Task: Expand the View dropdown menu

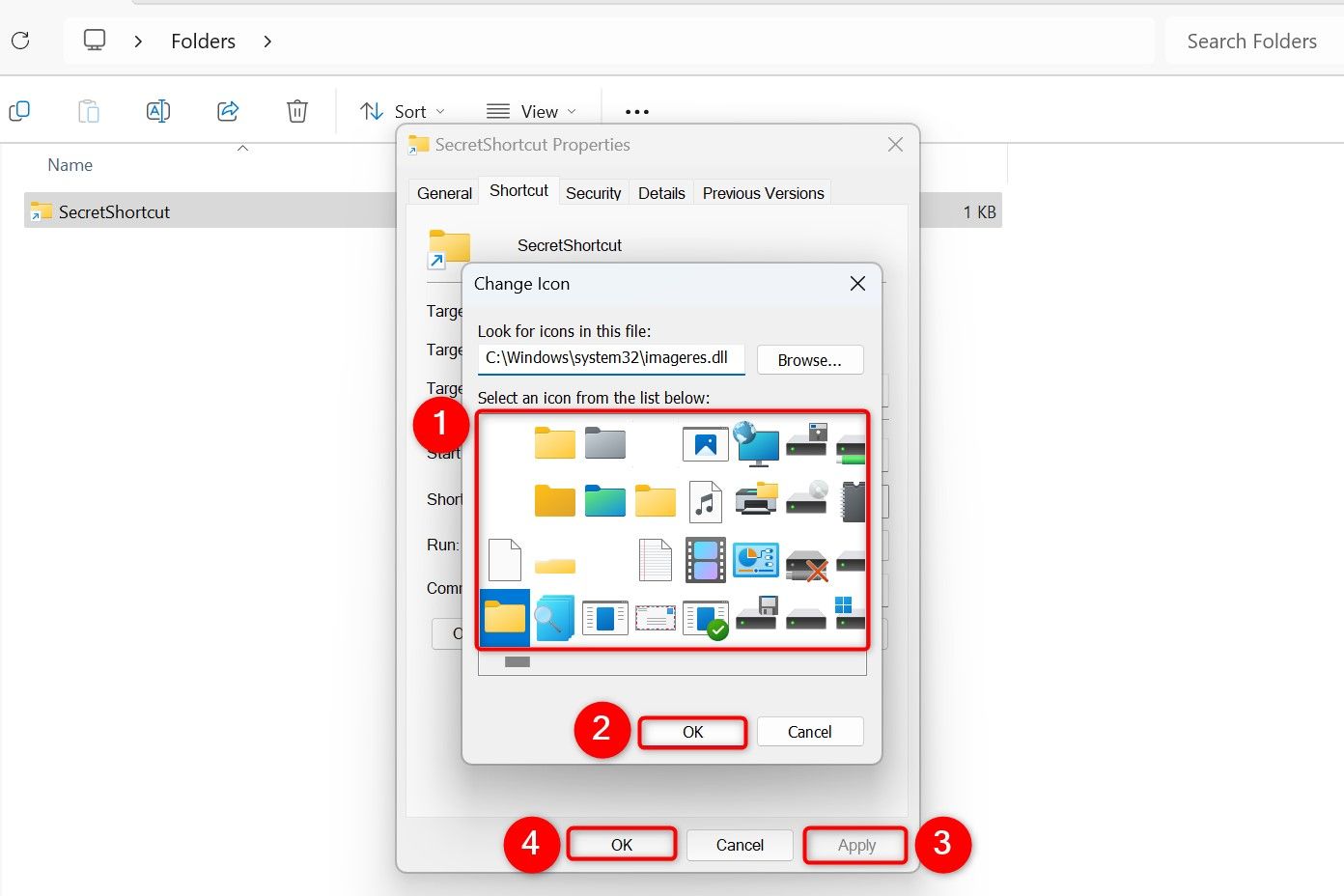Action: 531,111
